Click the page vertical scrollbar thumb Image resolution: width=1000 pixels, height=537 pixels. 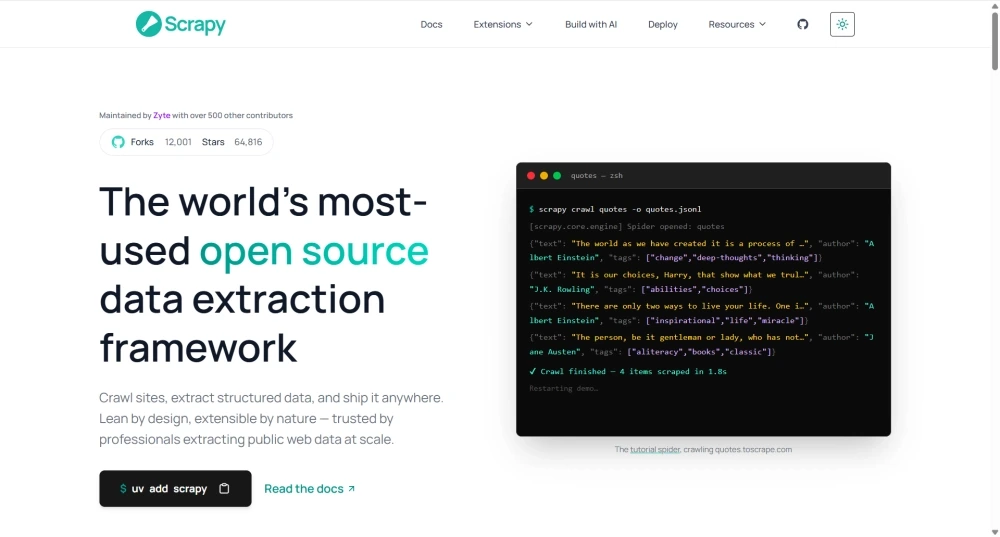coord(995,40)
